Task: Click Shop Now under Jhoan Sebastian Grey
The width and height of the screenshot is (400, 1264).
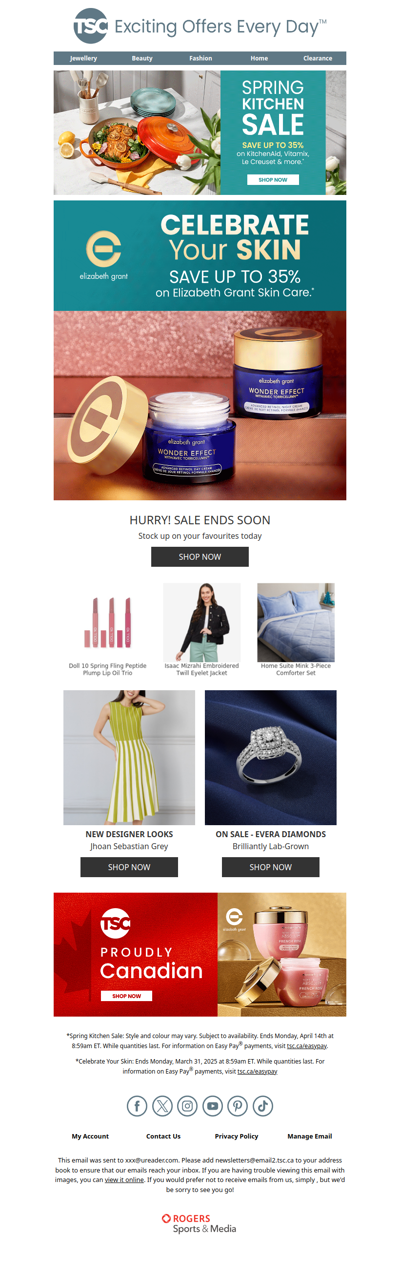Action: coord(129,867)
